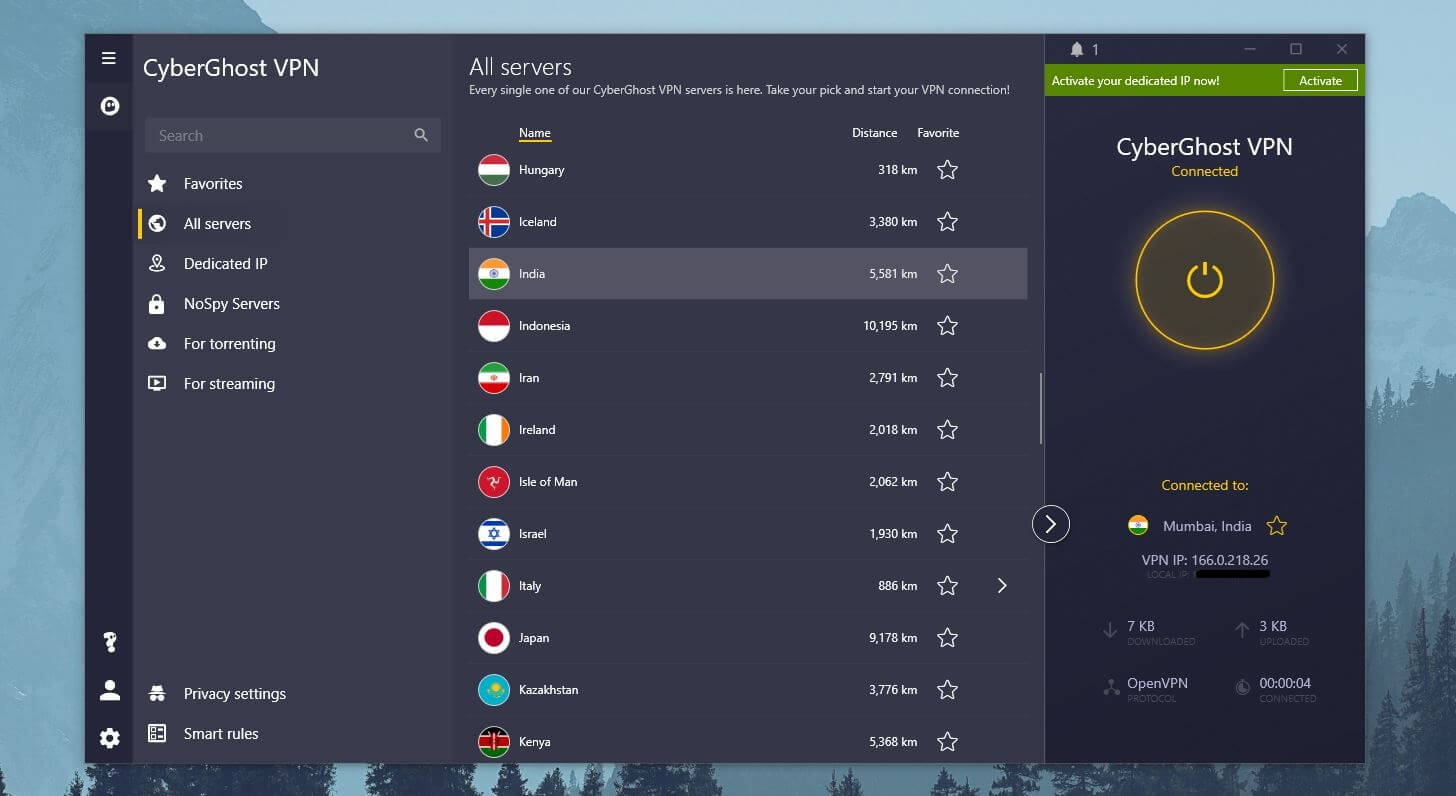This screenshot has width=1456, height=796.
Task: Click the CyberGhost ghost logo icon
Action: (x=110, y=105)
